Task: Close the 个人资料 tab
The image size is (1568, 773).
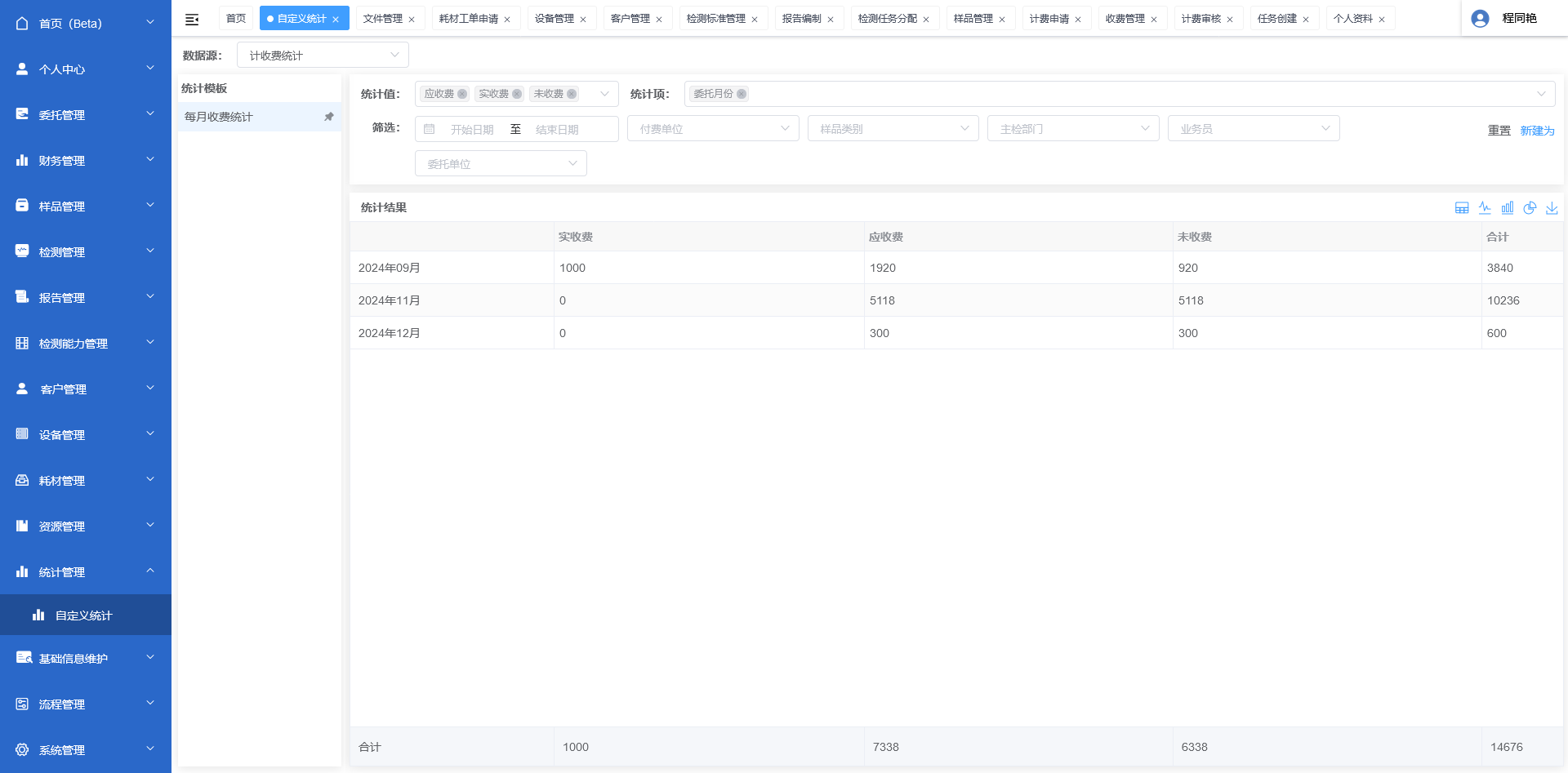Action: coord(1382,19)
